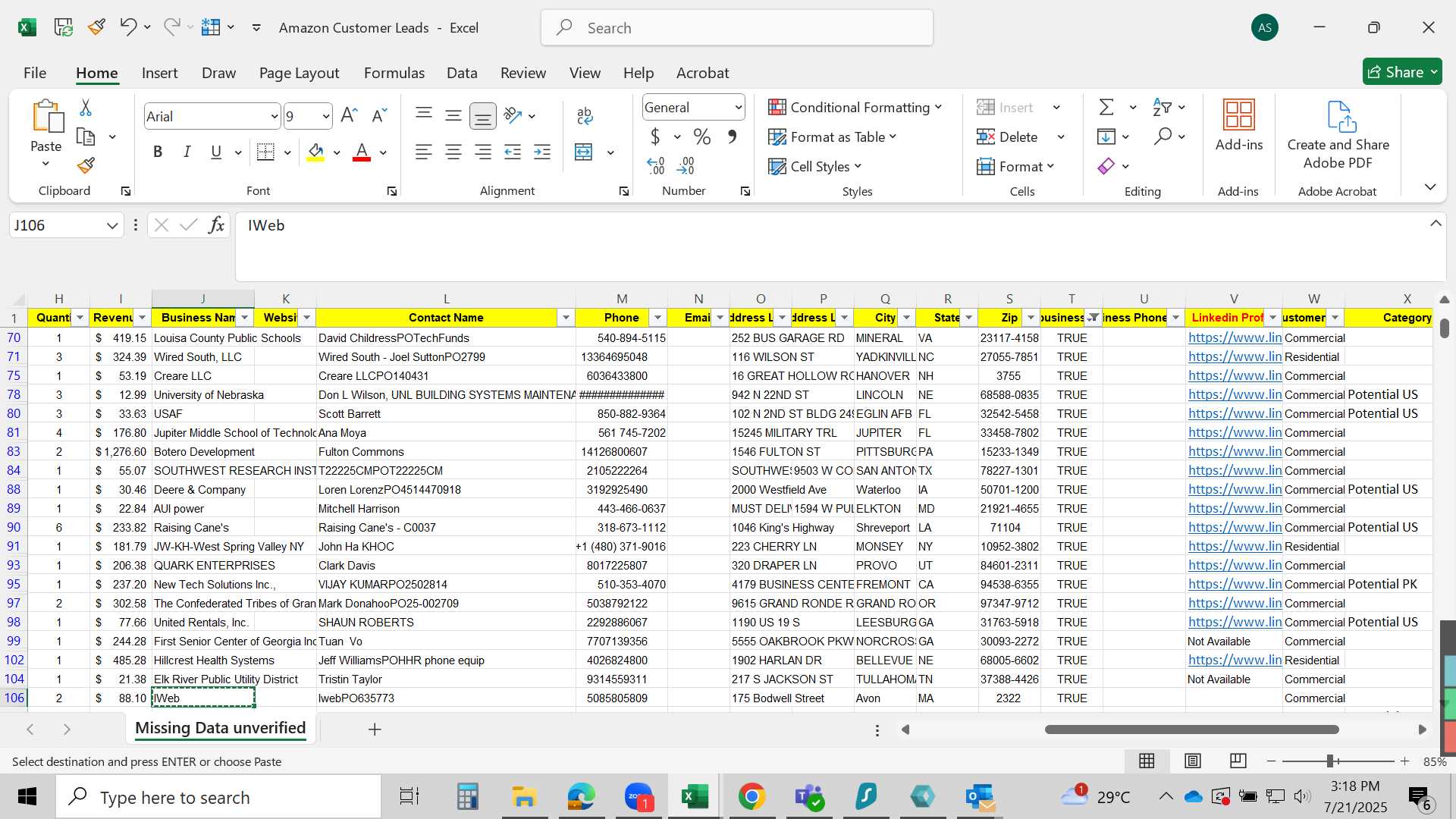1456x819 pixels.
Task: Open the Business Name column filter dropdown
Action: [244, 317]
